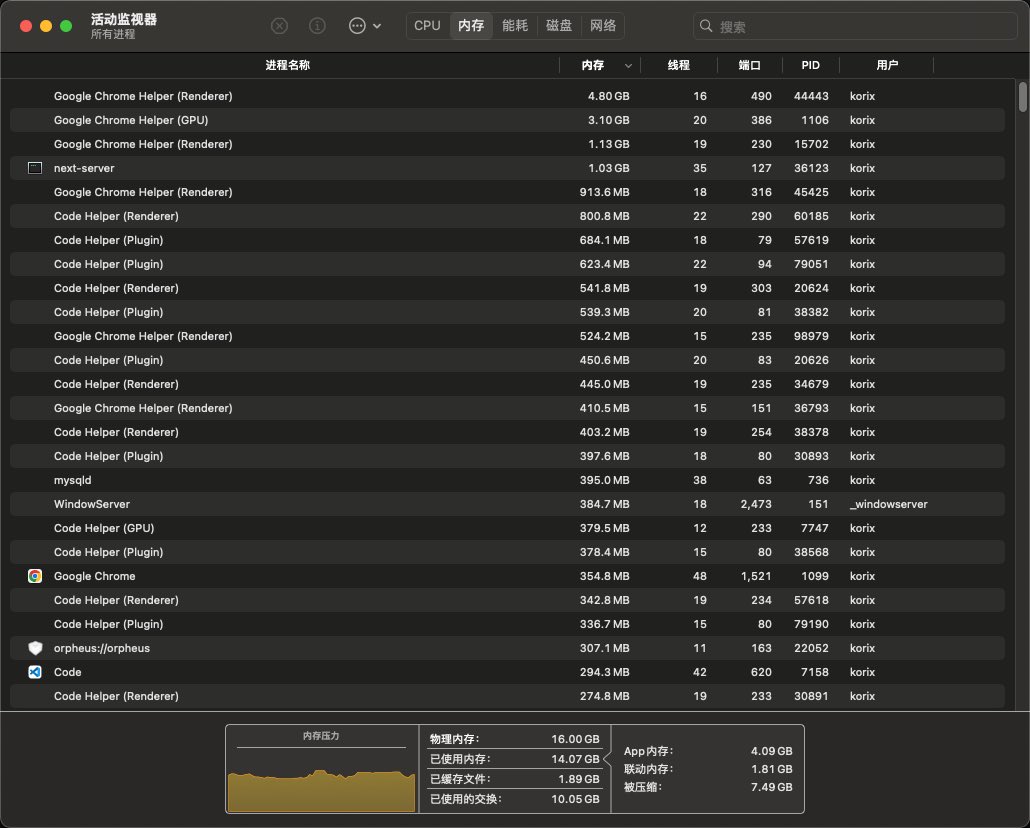Select the orpheus://orpheus process row
Image resolution: width=1030 pixels, height=828 pixels.
507,648
